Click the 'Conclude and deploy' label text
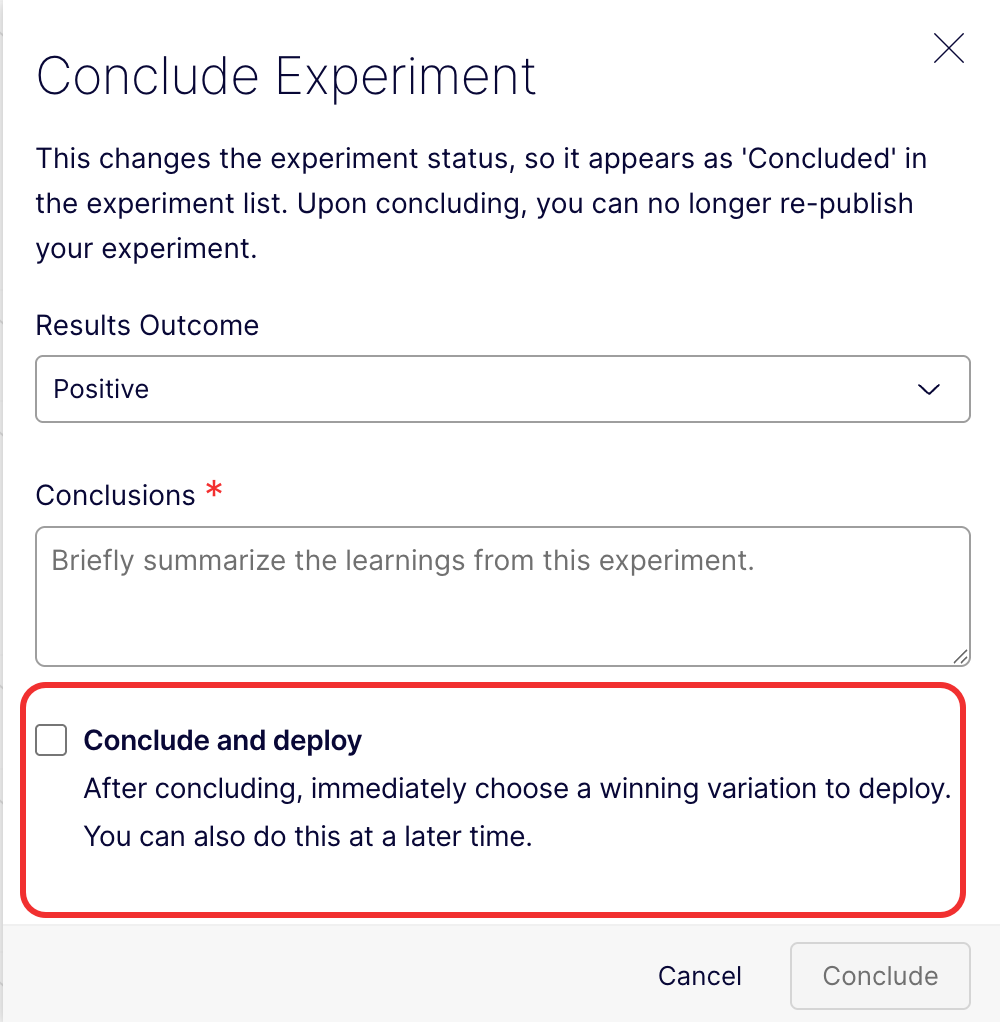Image resolution: width=1000 pixels, height=1022 pixels. tap(222, 741)
